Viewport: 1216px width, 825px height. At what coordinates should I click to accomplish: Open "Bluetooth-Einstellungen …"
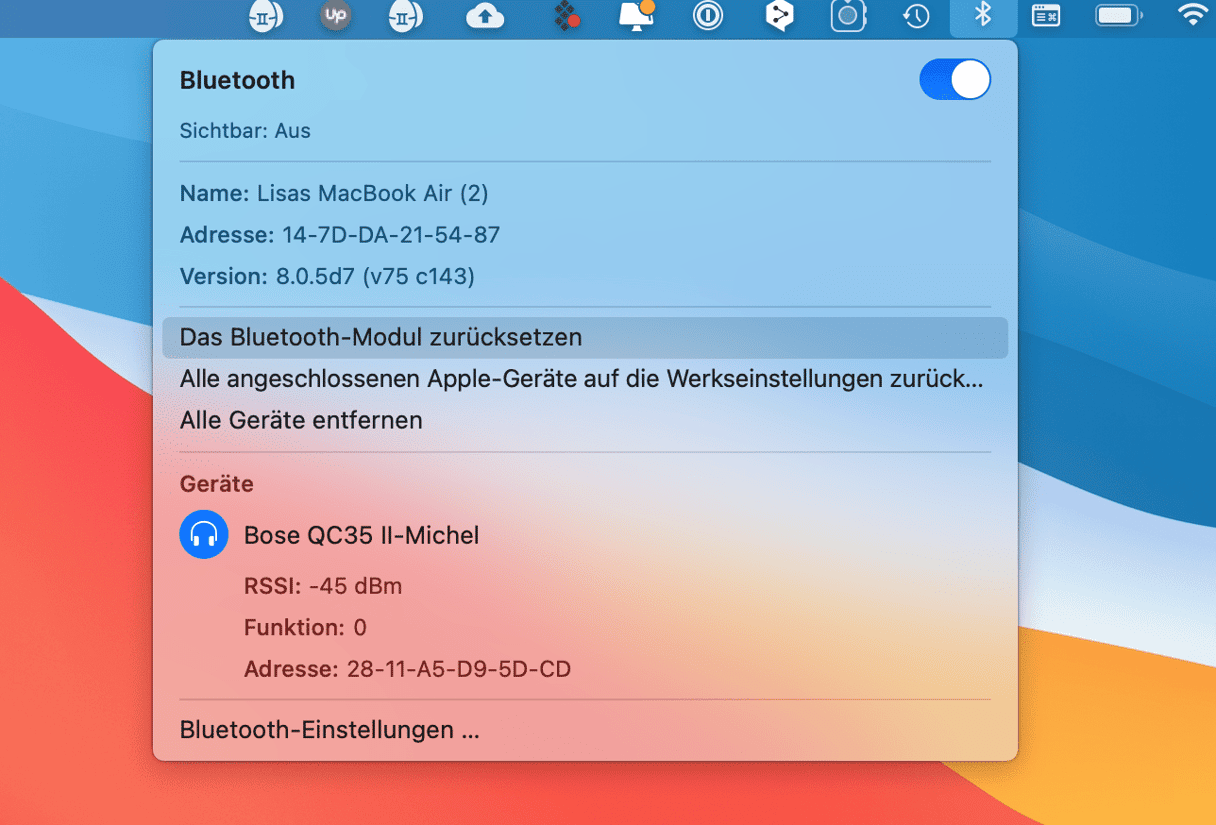329,731
